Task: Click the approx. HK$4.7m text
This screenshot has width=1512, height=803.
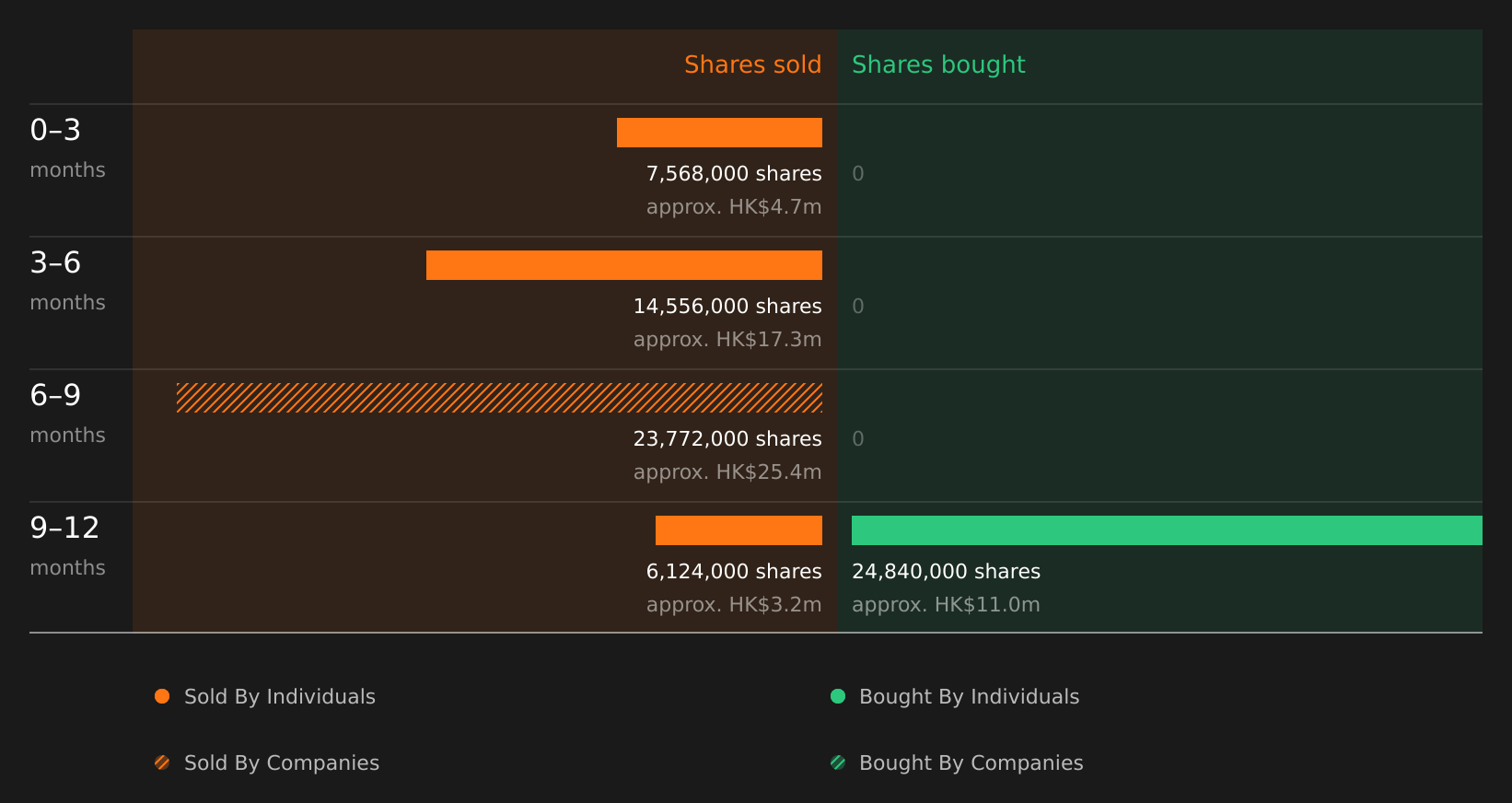Action: point(734,207)
